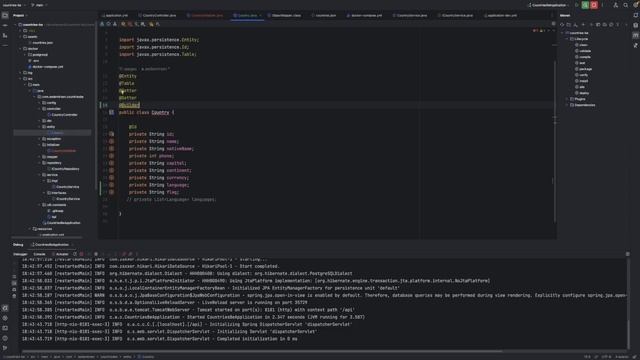Expand the Plugins node in Maven
The height and width of the screenshot is (360, 640).
point(567,99)
